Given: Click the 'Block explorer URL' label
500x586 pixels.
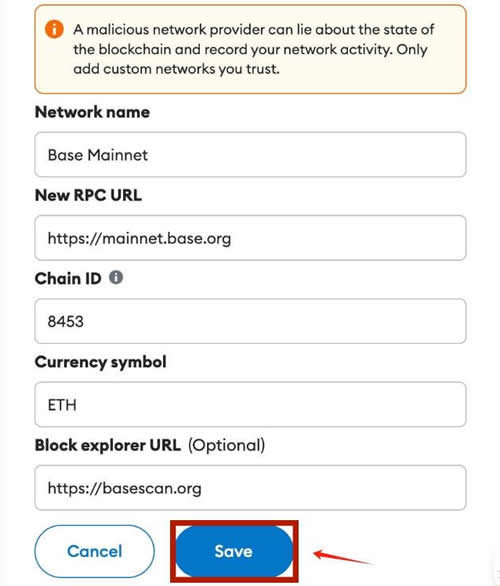Looking at the screenshot, I should 108,445.
